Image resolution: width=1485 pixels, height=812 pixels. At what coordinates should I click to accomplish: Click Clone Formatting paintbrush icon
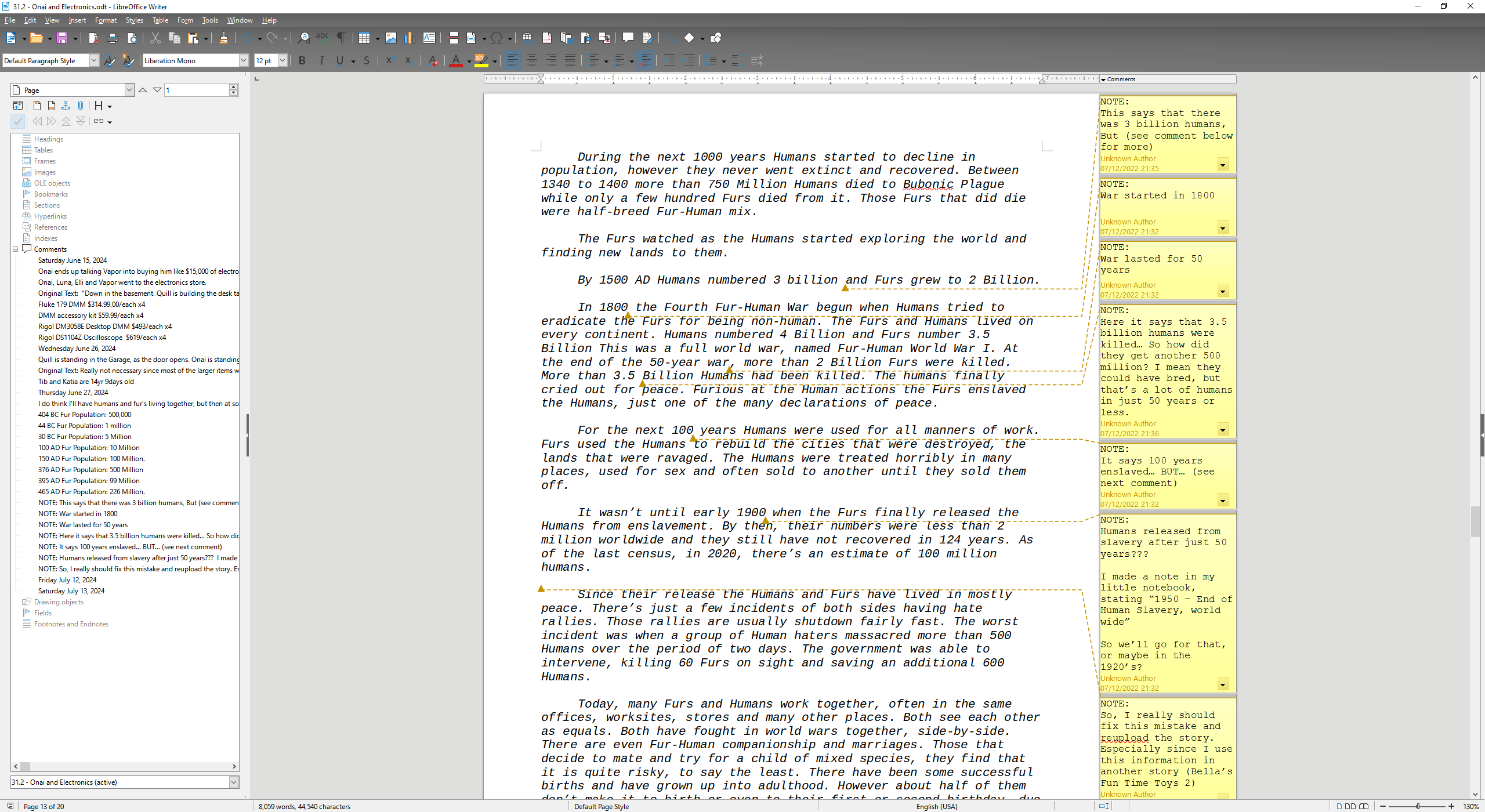(223, 38)
